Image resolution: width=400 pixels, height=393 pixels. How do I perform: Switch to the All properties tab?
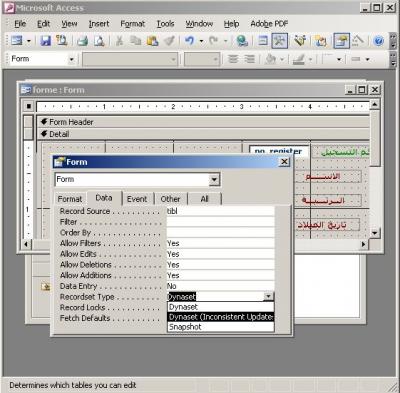(x=204, y=199)
